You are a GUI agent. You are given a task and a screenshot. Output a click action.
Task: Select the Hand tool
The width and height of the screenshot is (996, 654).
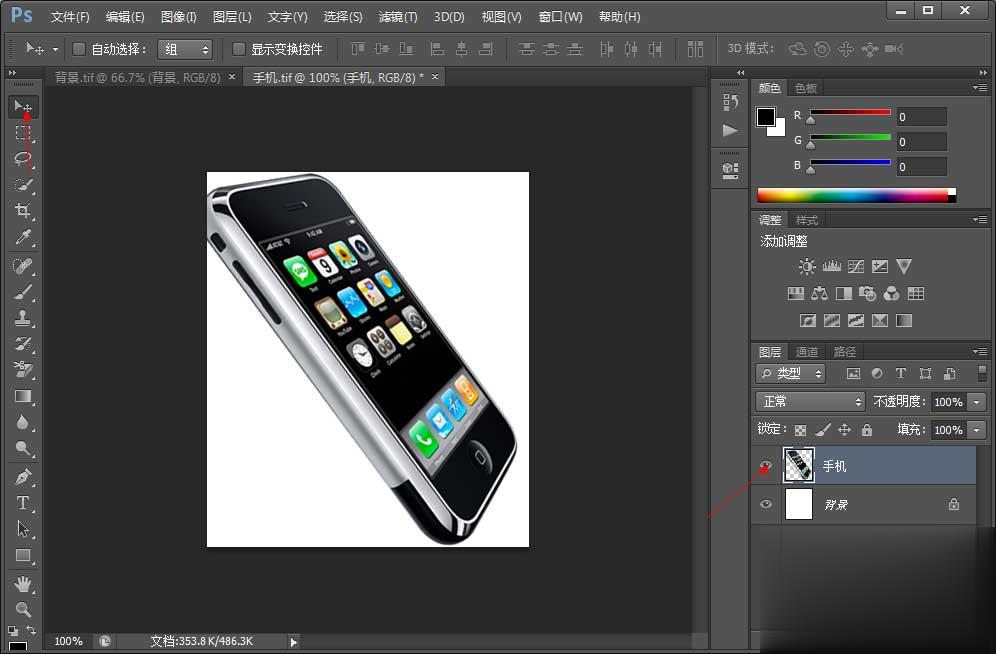coord(23,583)
